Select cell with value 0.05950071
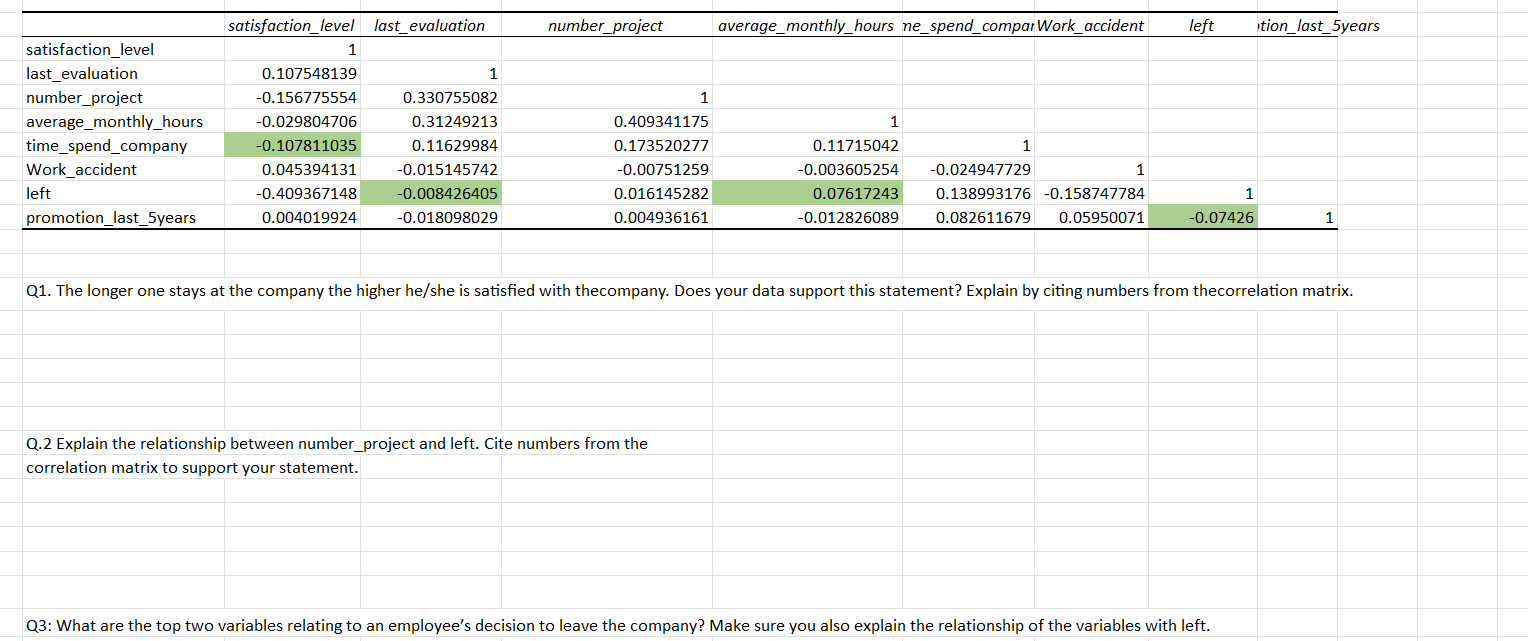The image size is (1528, 641). click(1091, 217)
